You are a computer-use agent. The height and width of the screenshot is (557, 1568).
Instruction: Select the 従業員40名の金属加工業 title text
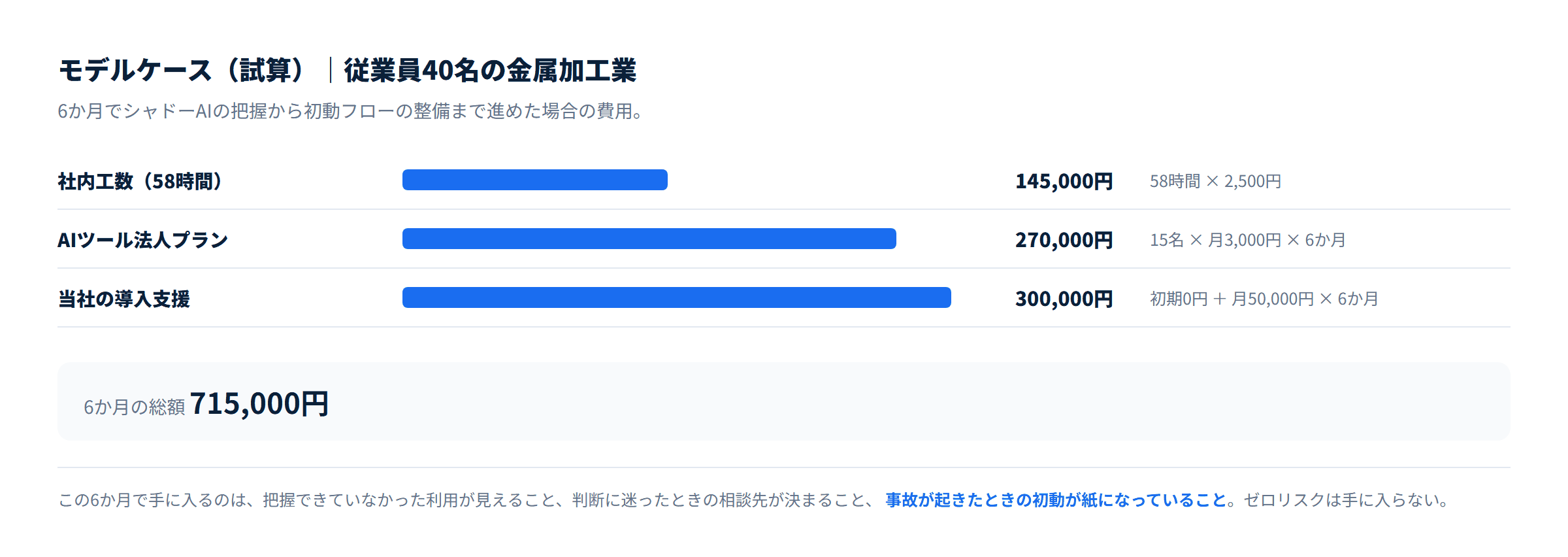490,71
